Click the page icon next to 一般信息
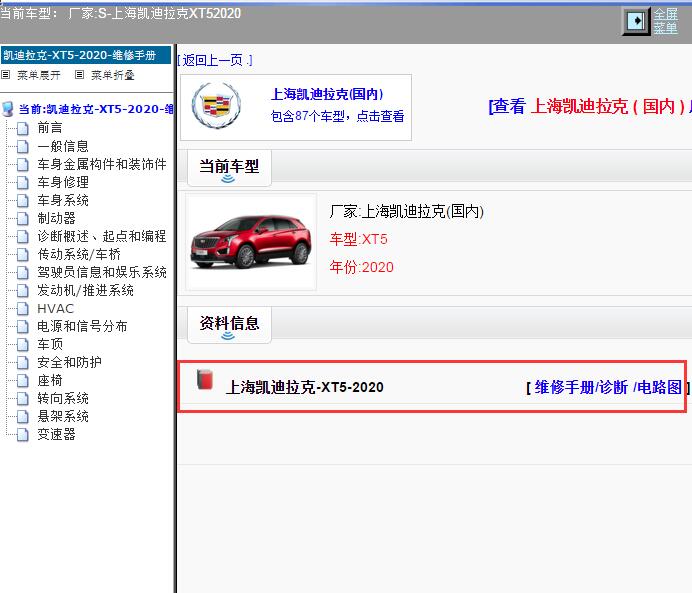Viewport: 692px width, 593px height. pyautogui.click(x=23, y=146)
